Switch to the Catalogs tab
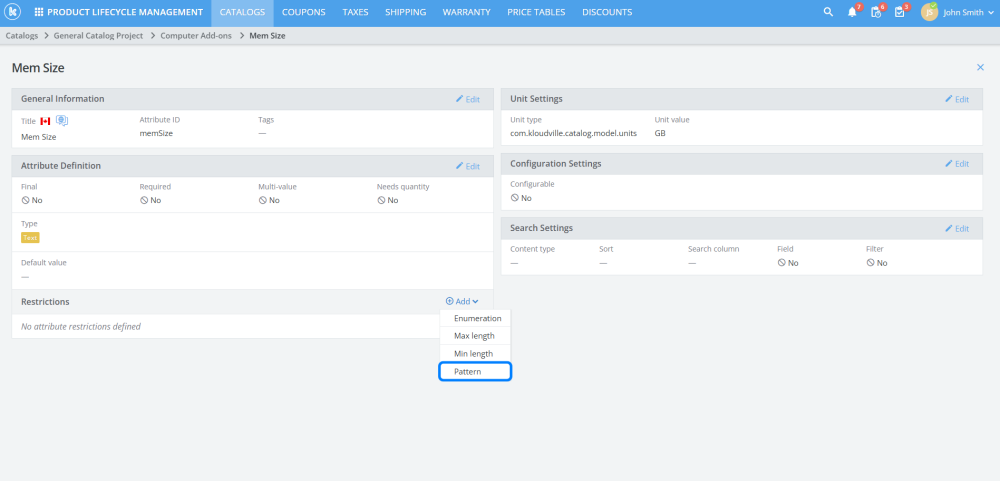This screenshot has width=1000, height=481. point(242,12)
